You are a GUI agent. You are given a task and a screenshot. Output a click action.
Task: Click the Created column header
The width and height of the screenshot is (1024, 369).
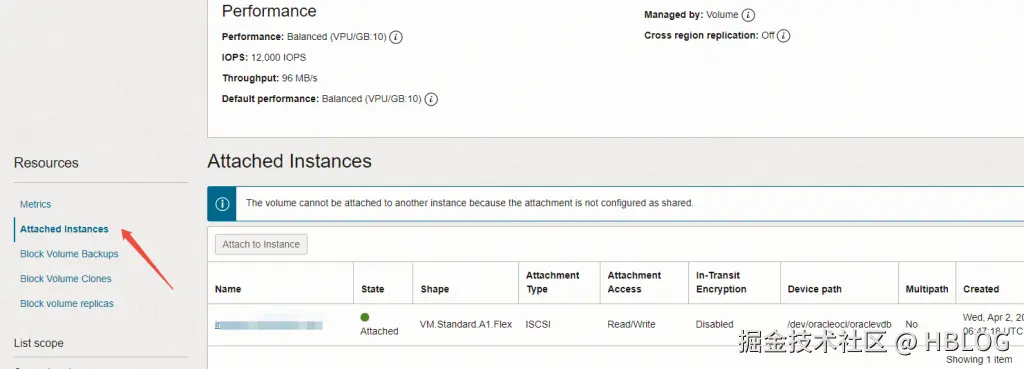point(981,289)
